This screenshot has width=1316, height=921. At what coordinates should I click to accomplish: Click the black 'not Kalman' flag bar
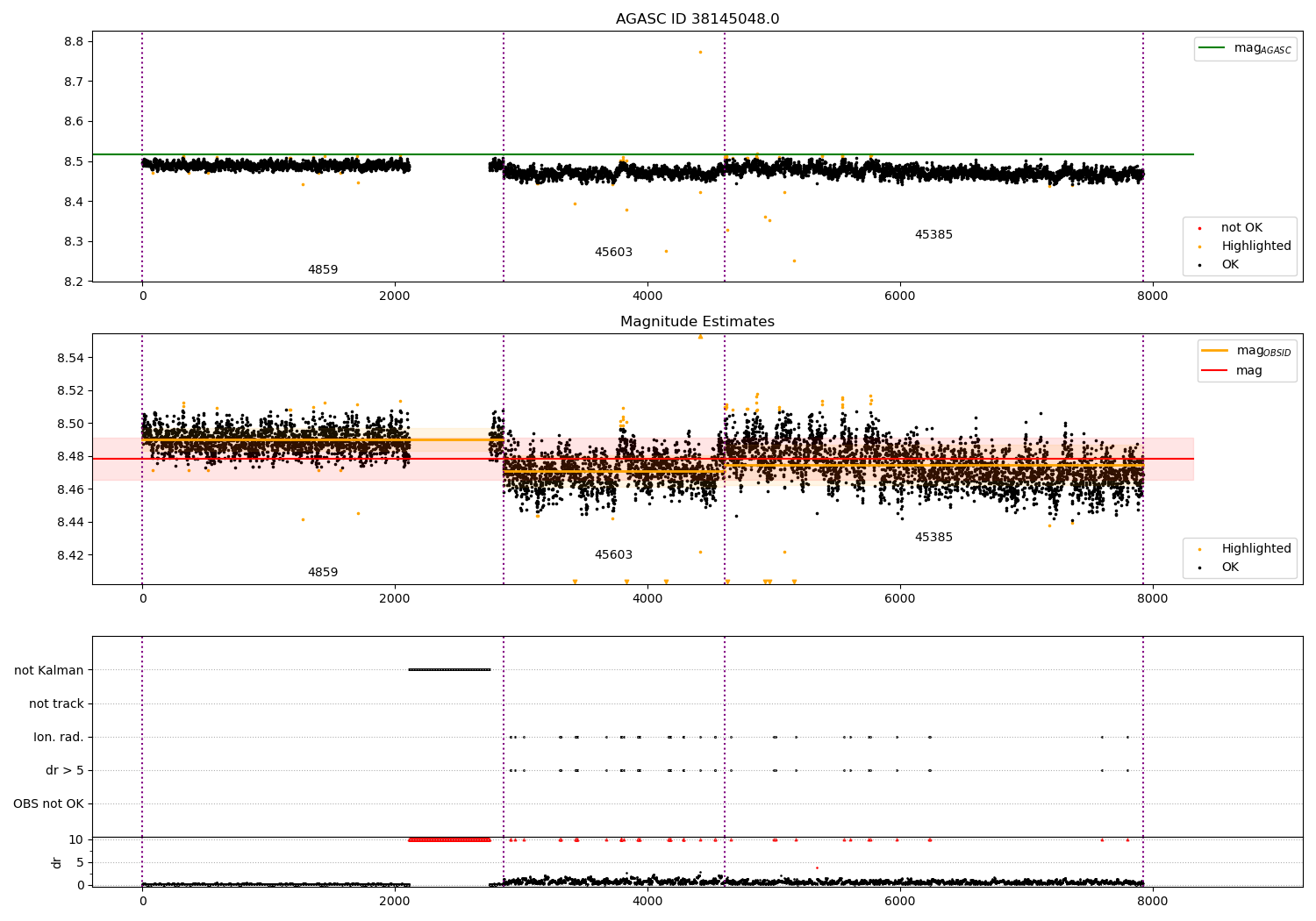click(449, 670)
